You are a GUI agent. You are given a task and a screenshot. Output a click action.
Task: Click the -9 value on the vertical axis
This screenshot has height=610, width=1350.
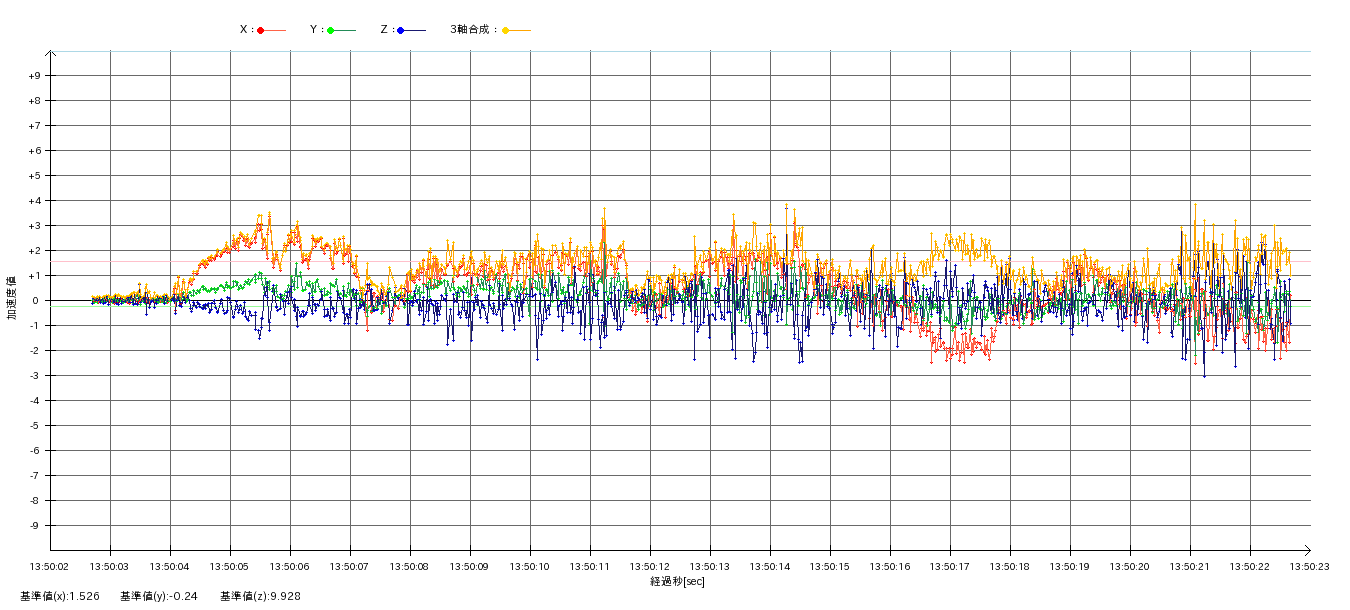(x=34, y=526)
